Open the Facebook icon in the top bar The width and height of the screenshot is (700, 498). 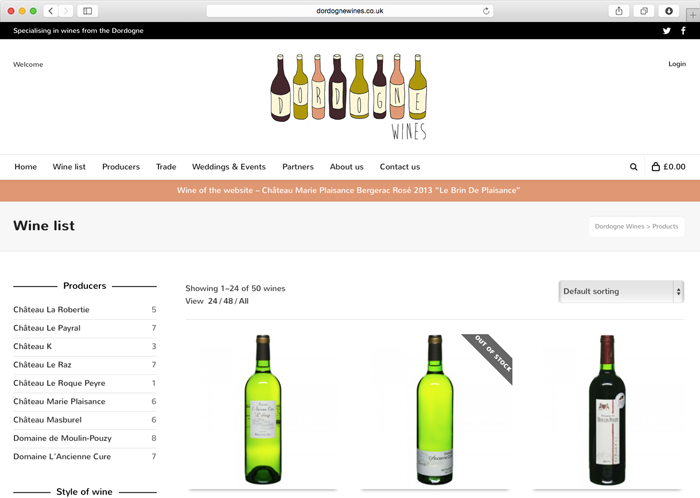[683, 31]
